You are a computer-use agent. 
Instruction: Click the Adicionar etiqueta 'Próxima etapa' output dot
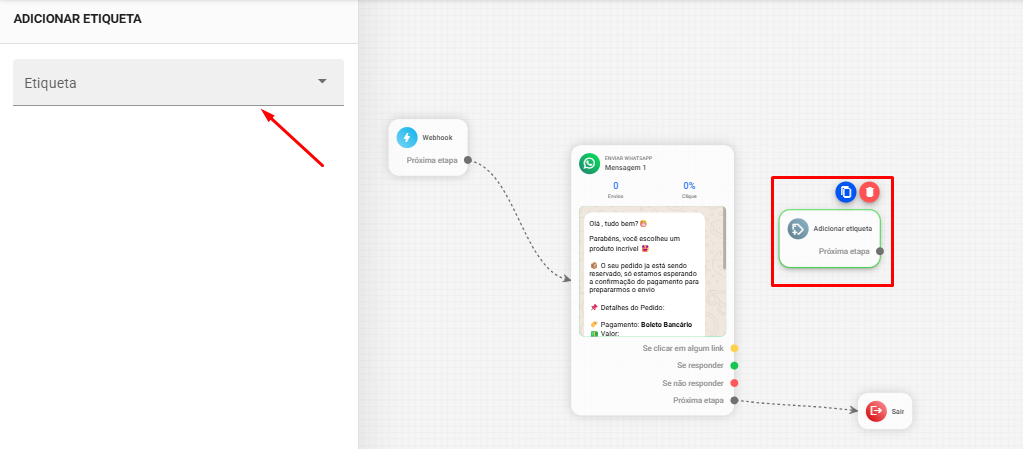(x=880, y=252)
